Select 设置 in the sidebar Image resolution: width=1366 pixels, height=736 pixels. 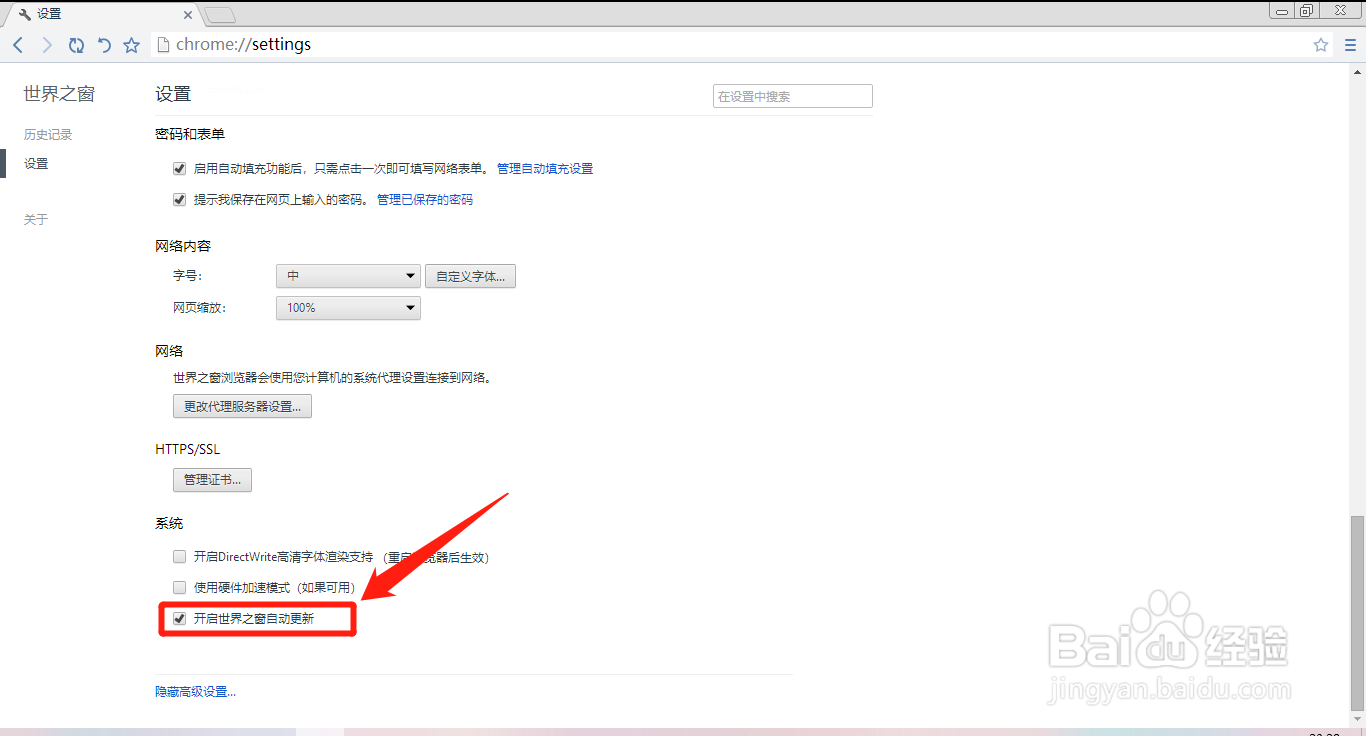pyautogui.click(x=36, y=163)
